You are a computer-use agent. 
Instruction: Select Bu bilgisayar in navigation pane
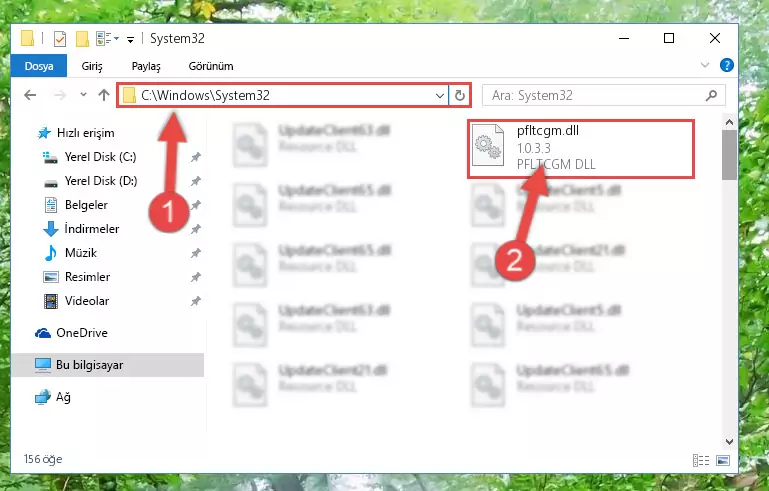(107, 365)
